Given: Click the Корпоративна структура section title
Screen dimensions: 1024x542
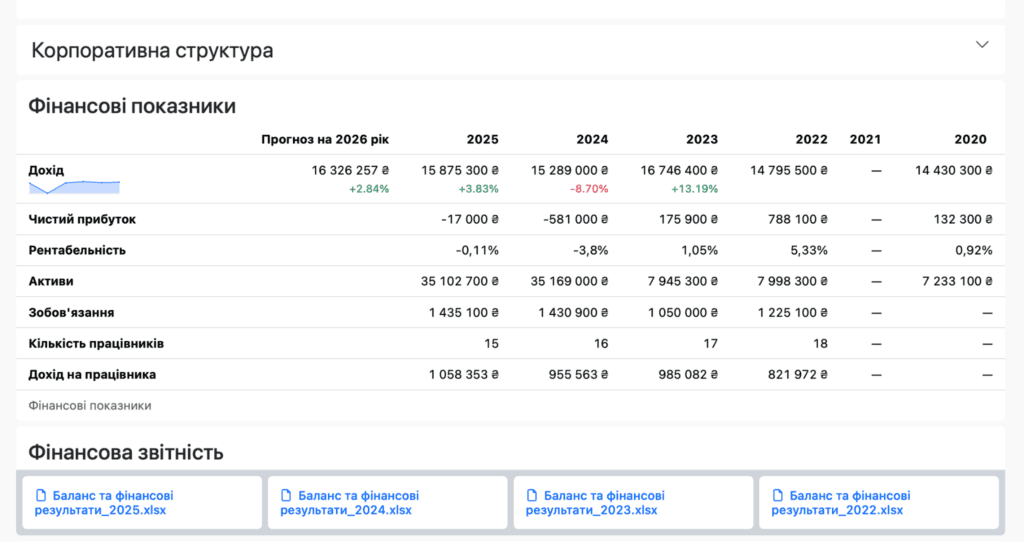Looking at the screenshot, I should click(x=152, y=50).
